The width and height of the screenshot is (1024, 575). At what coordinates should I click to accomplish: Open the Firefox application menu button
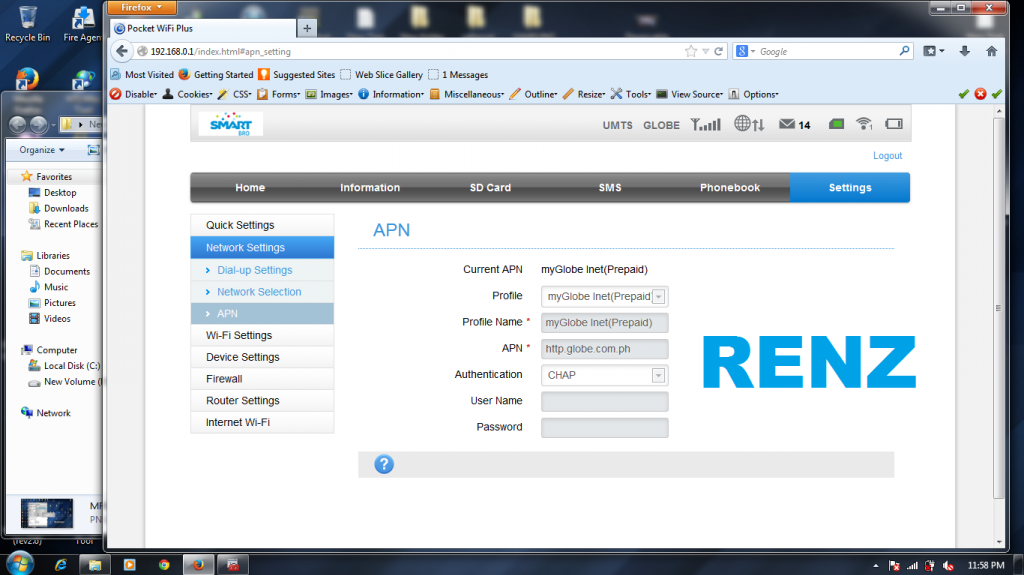pyautogui.click(x=142, y=7)
